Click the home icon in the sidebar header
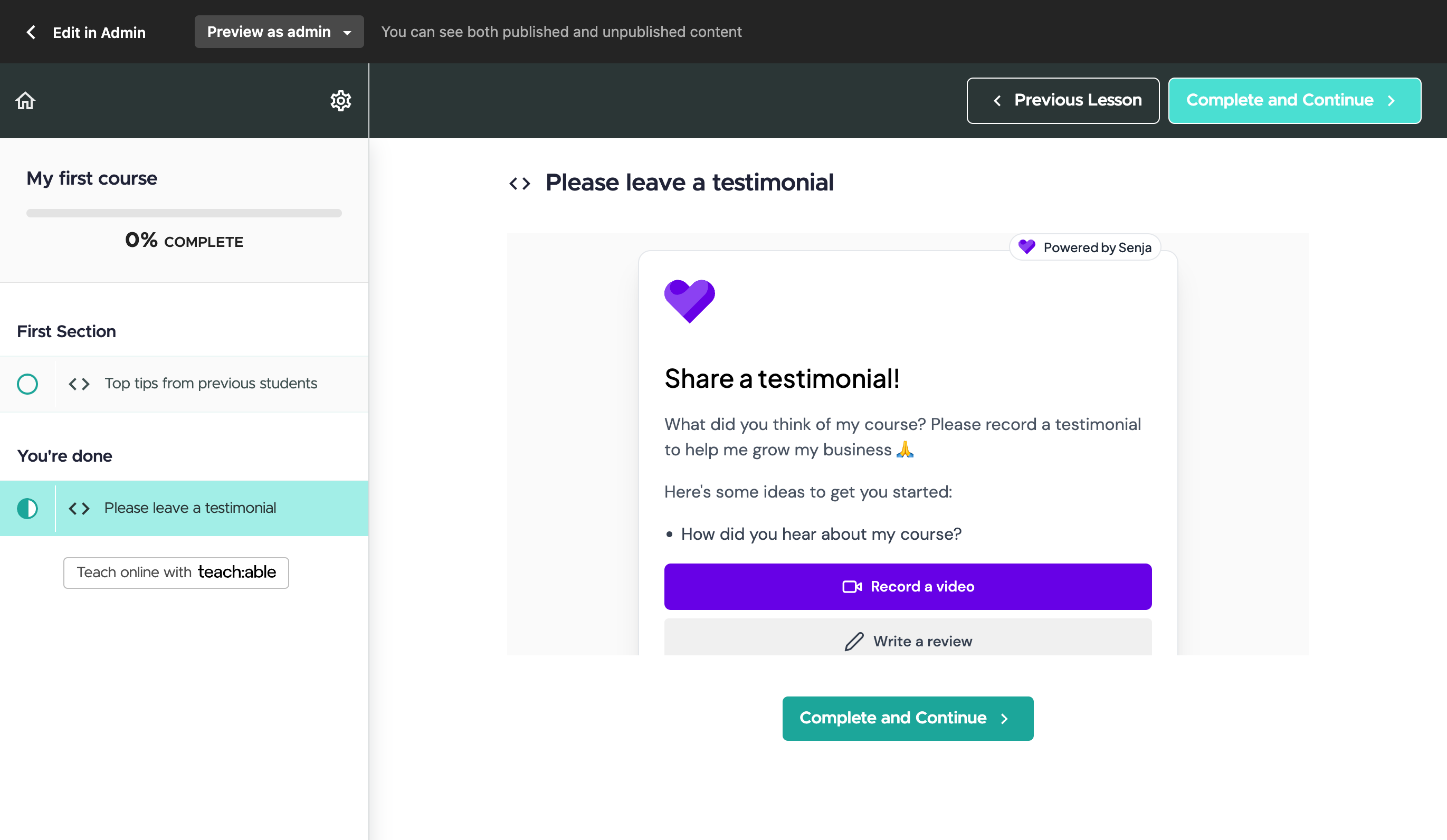Screen dimensions: 1447x840 [x=25, y=100]
